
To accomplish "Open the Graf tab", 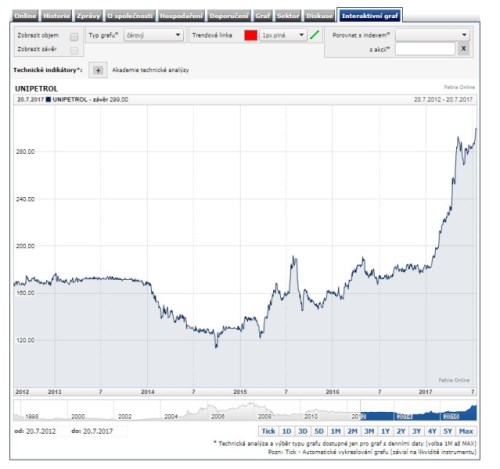I will (x=263, y=16).
